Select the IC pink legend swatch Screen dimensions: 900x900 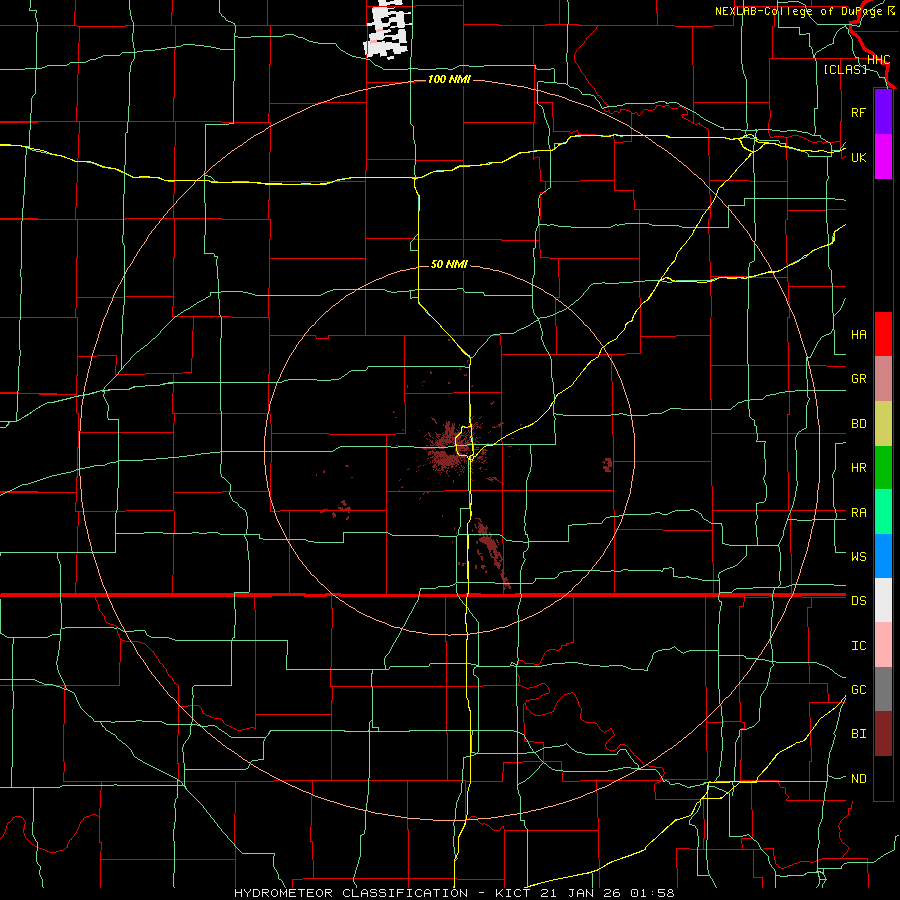pos(883,645)
